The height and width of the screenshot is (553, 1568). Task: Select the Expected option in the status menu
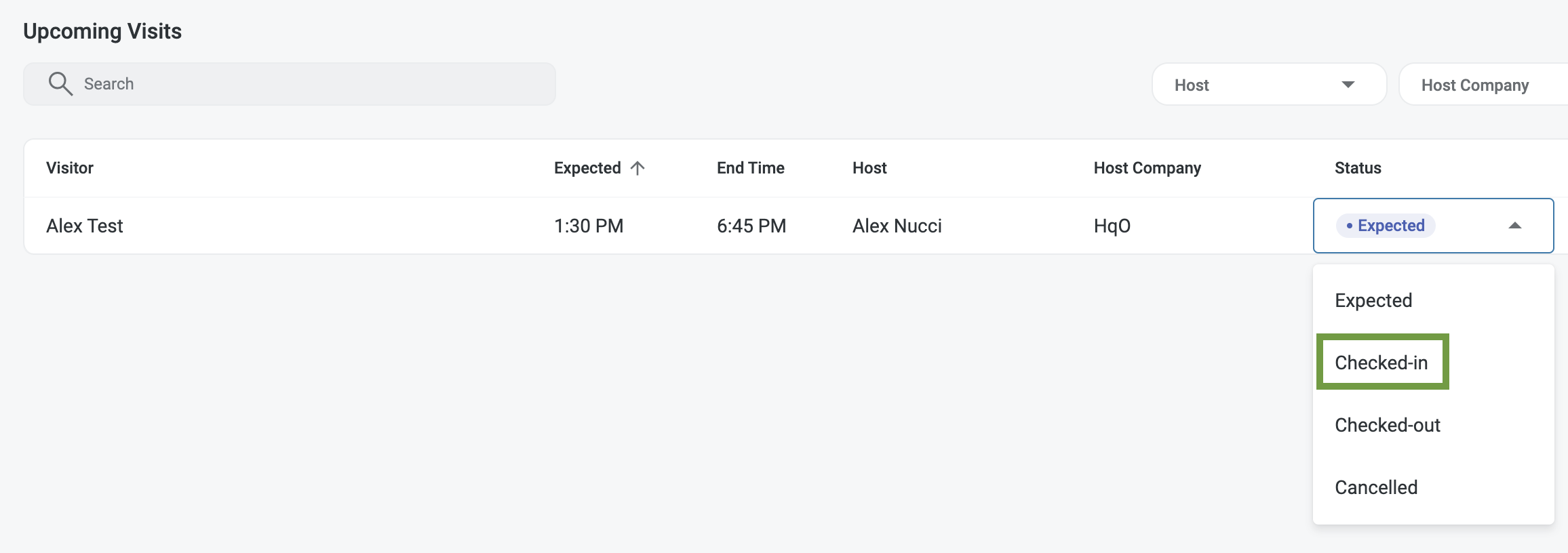point(1373,300)
